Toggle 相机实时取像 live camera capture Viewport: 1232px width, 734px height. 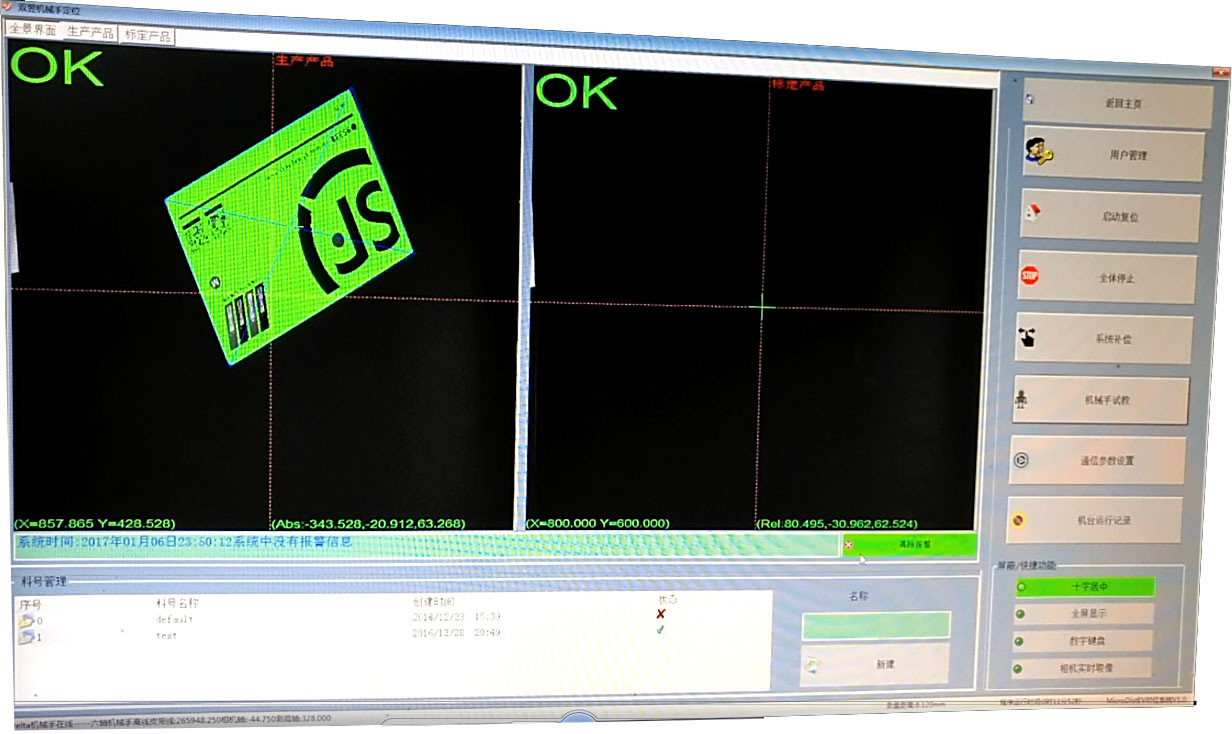1083,668
